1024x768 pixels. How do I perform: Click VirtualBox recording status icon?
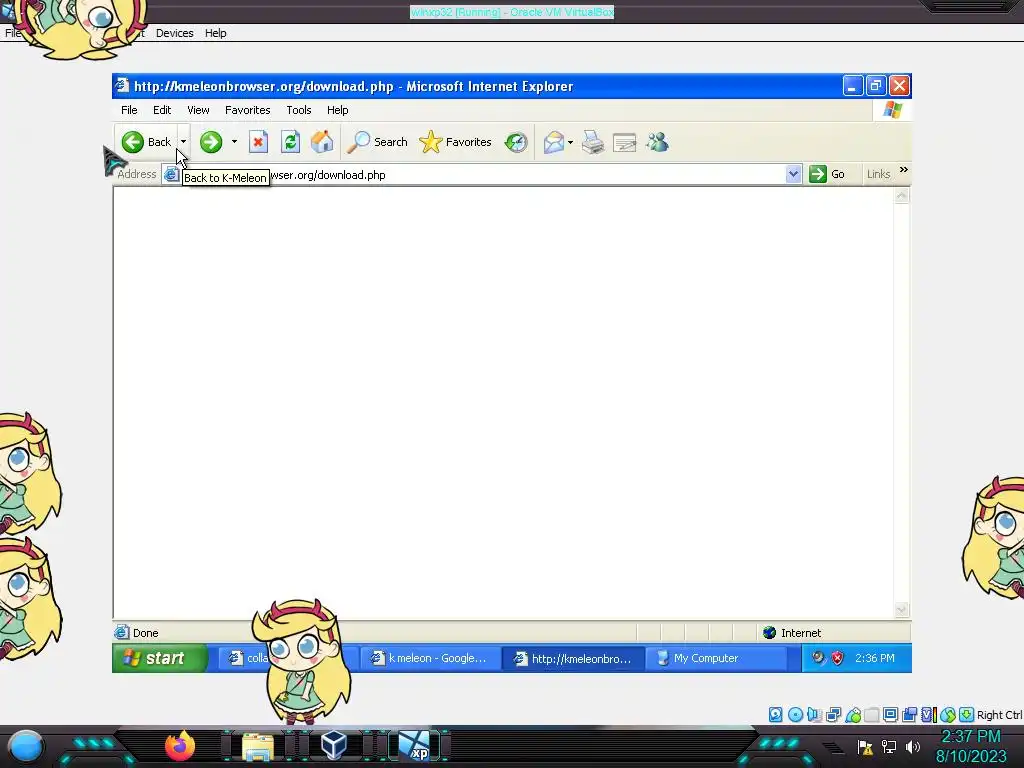pos(909,714)
